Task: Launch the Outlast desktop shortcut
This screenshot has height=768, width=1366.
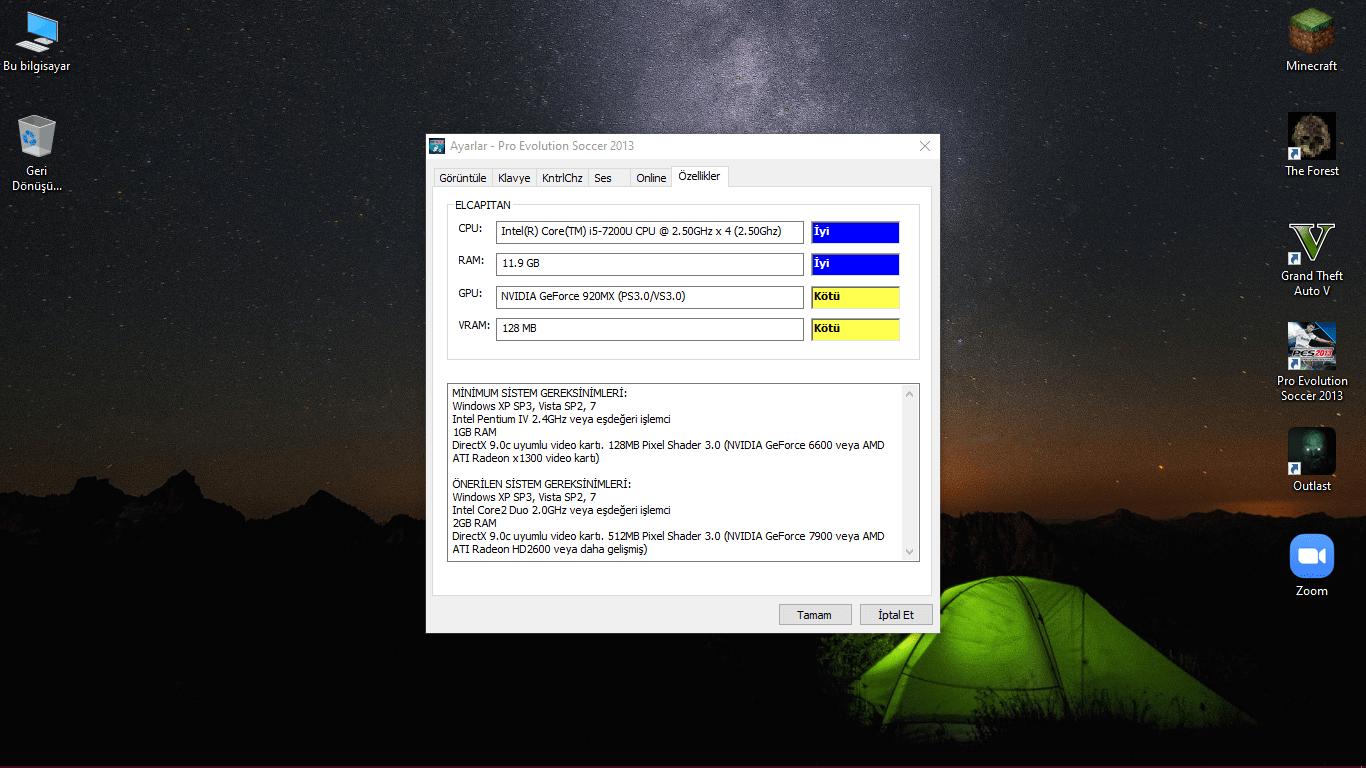Action: click(1311, 460)
